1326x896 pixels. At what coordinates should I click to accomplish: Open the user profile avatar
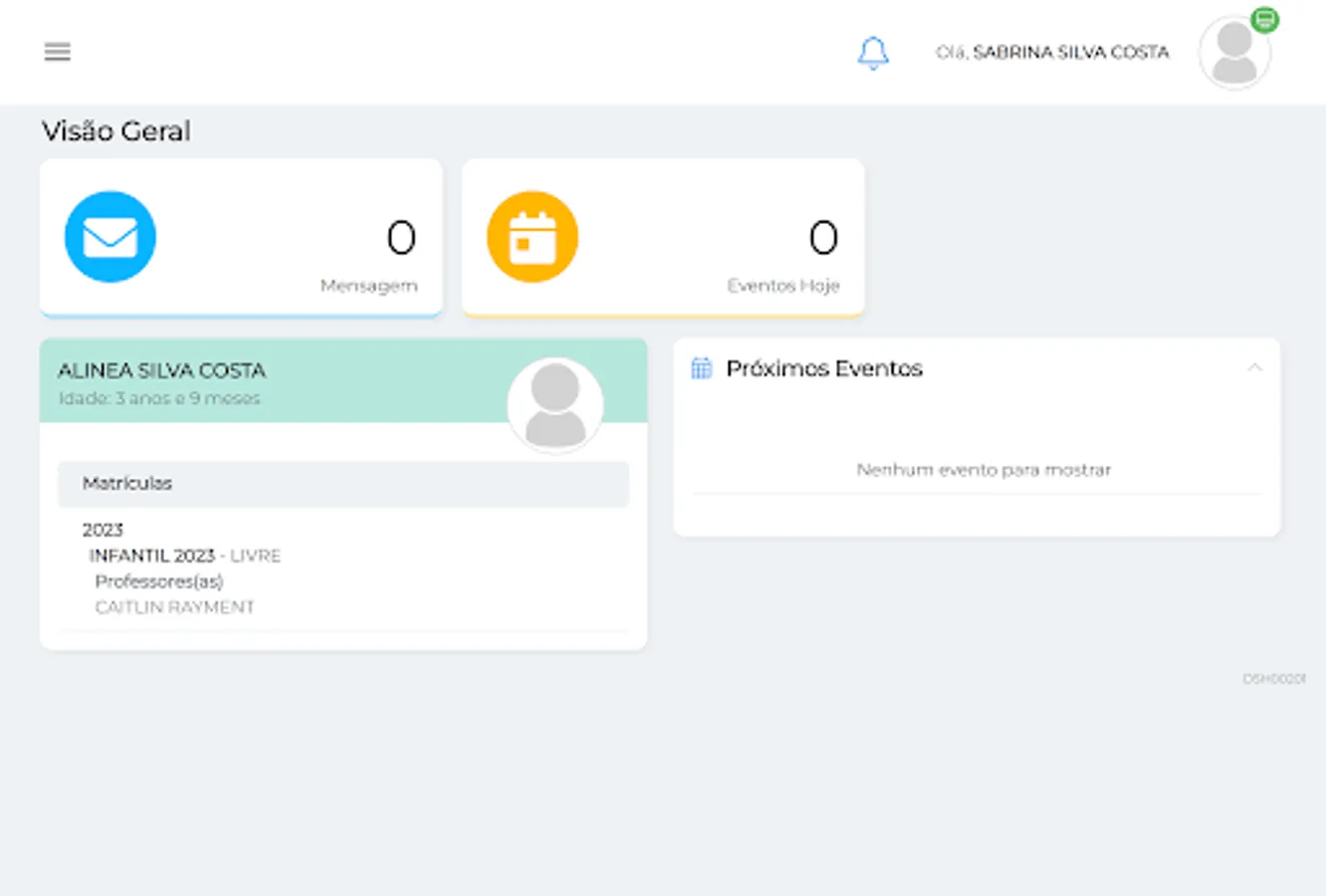(1234, 53)
